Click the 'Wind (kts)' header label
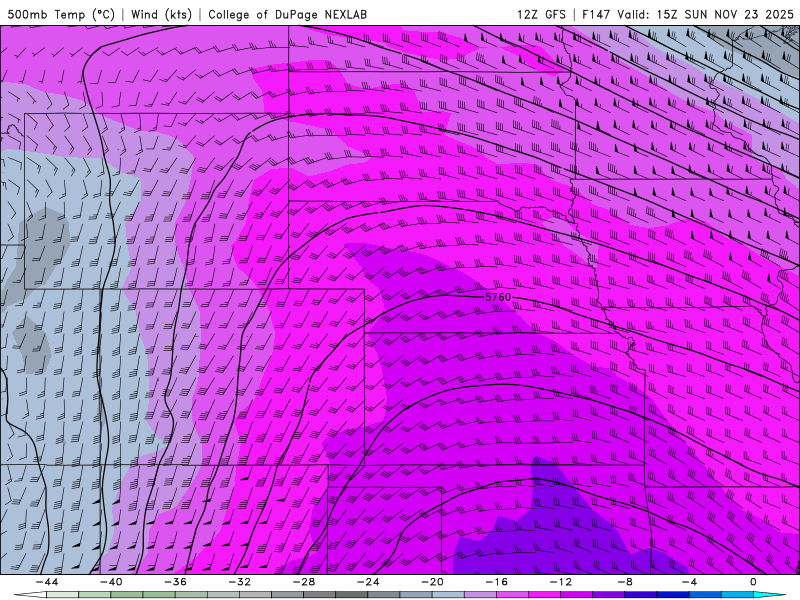This screenshot has width=800, height=600. pyautogui.click(x=161, y=14)
